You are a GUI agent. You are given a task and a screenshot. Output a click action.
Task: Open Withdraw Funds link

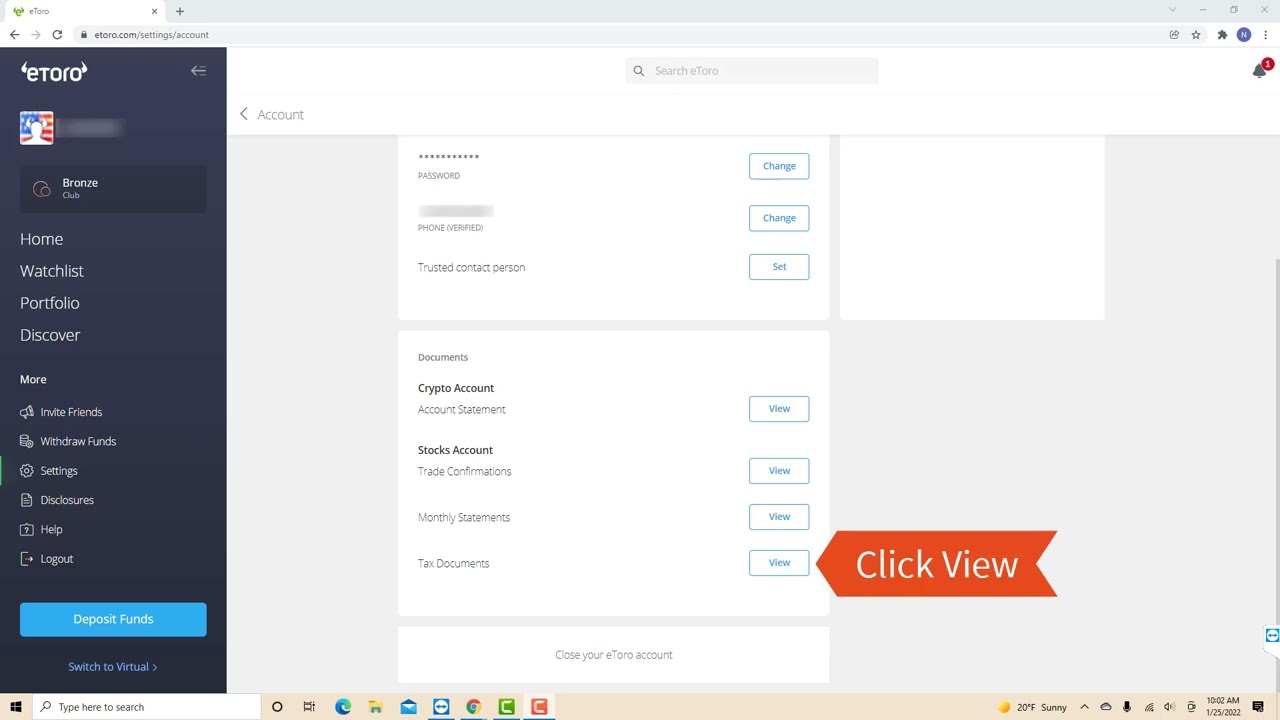pyautogui.click(x=78, y=441)
